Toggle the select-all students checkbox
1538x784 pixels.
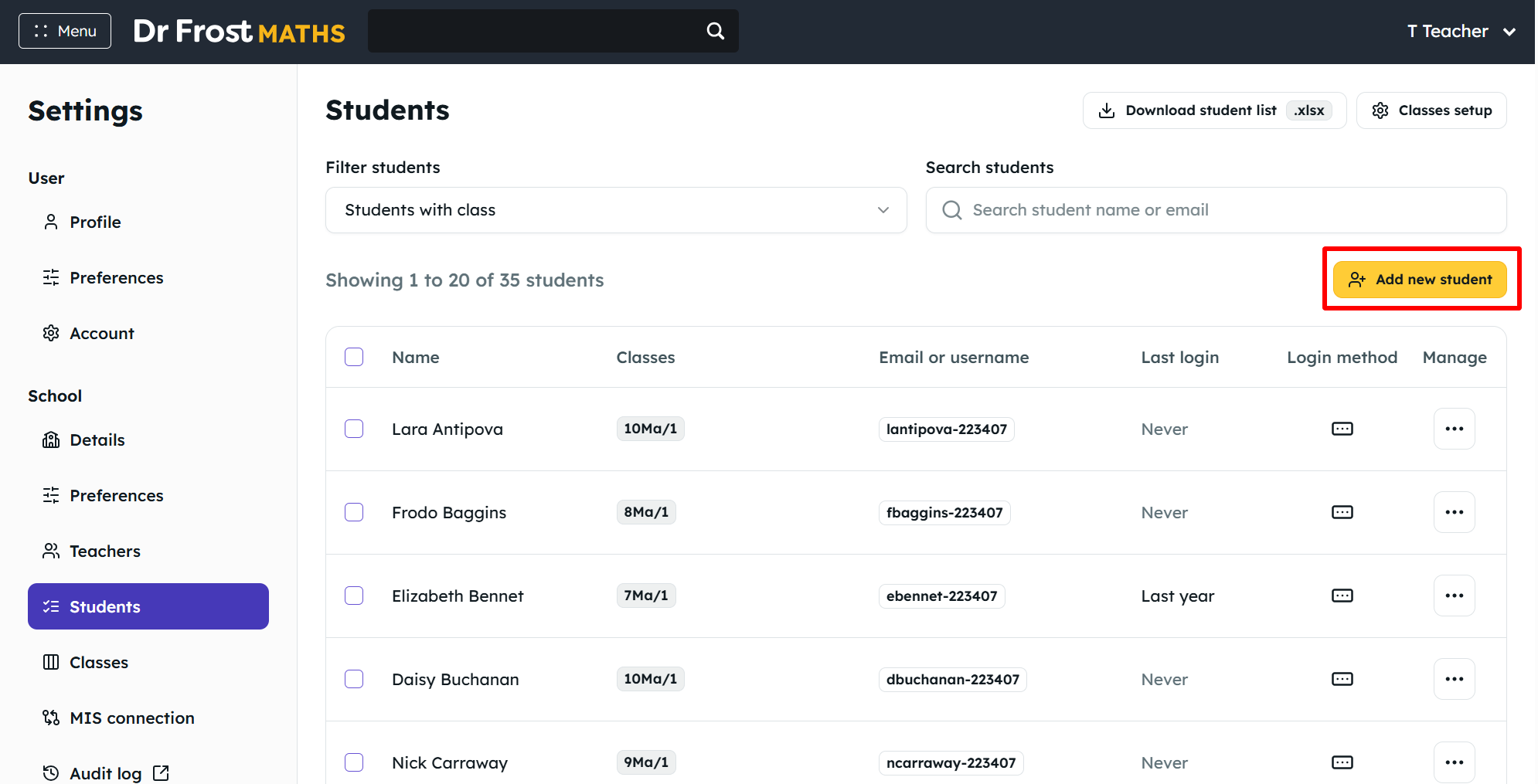[x=354, y=357]
